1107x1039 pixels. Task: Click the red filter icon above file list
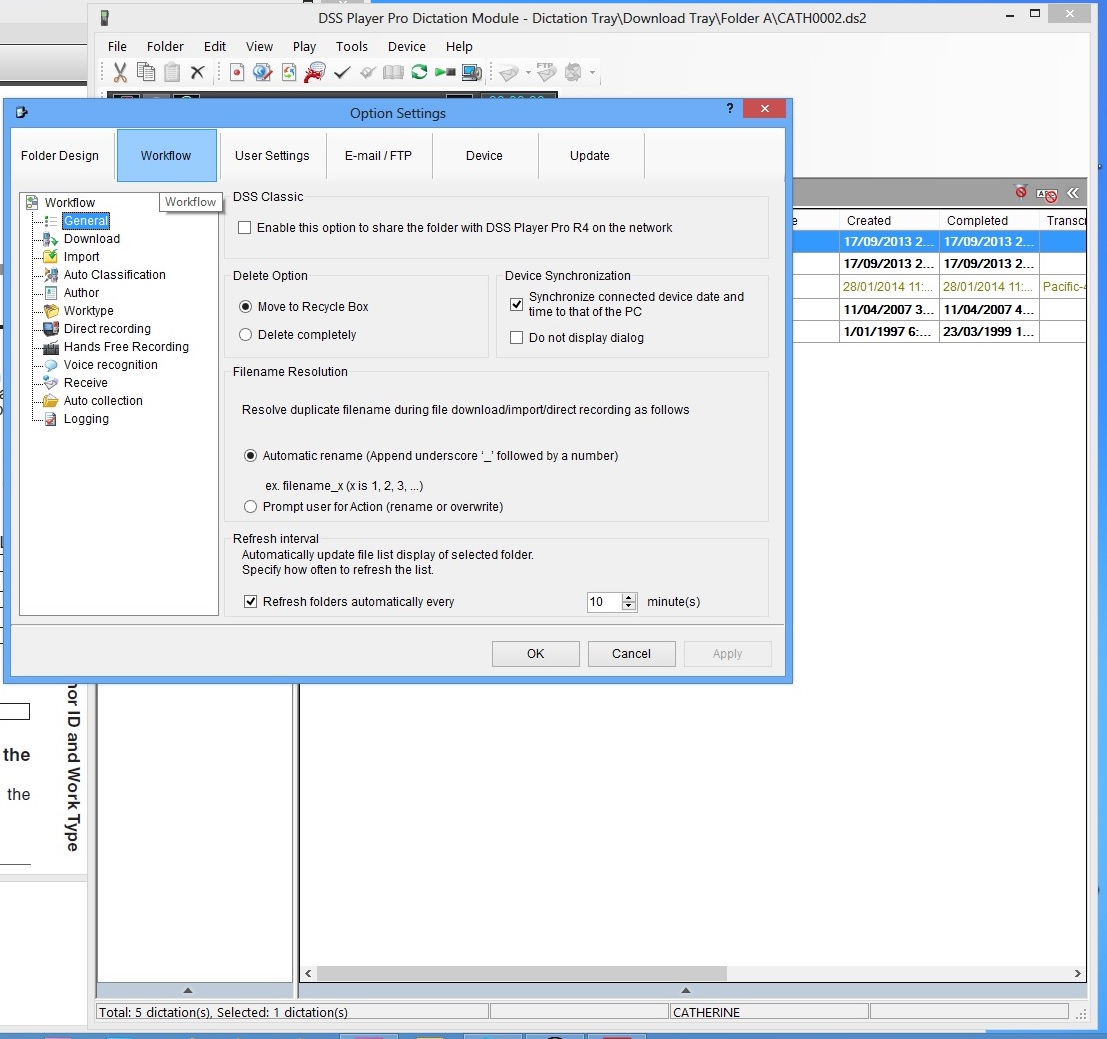[x=1021, y=192]
